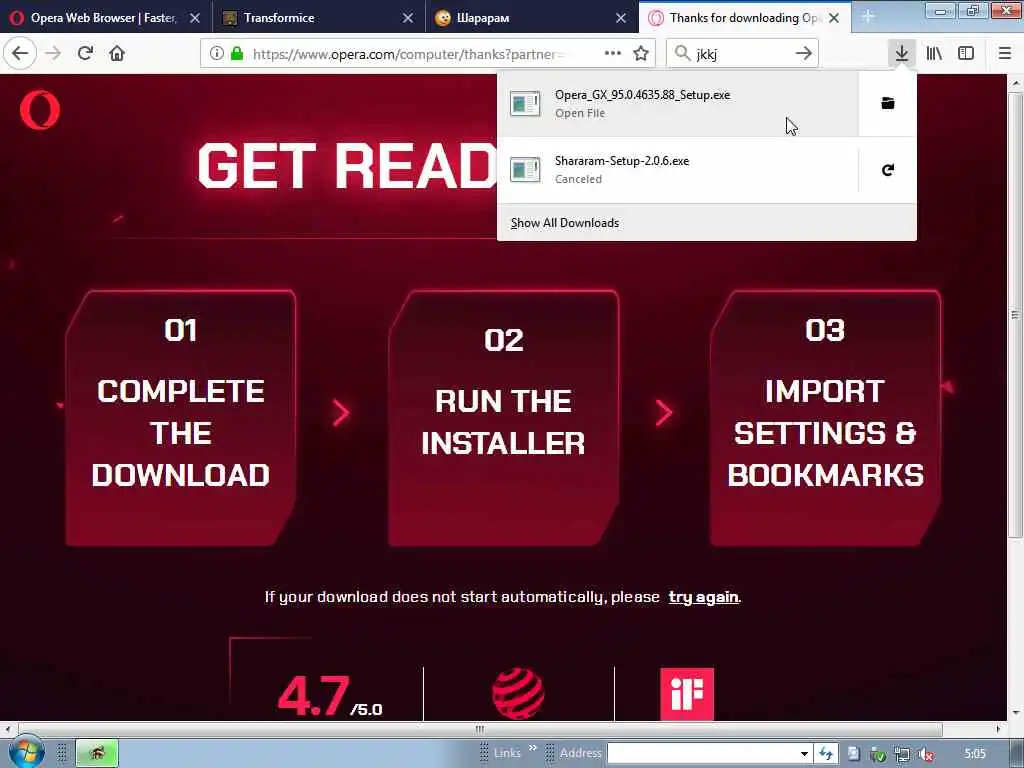1024x768 pixels.
Task: Click the red dot award logo
Action: [518, 694]
